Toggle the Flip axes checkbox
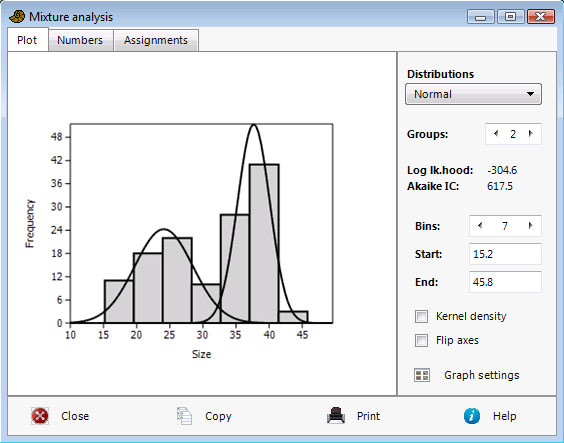The width and height of the screenshot is (564, 443). [421, 340]
